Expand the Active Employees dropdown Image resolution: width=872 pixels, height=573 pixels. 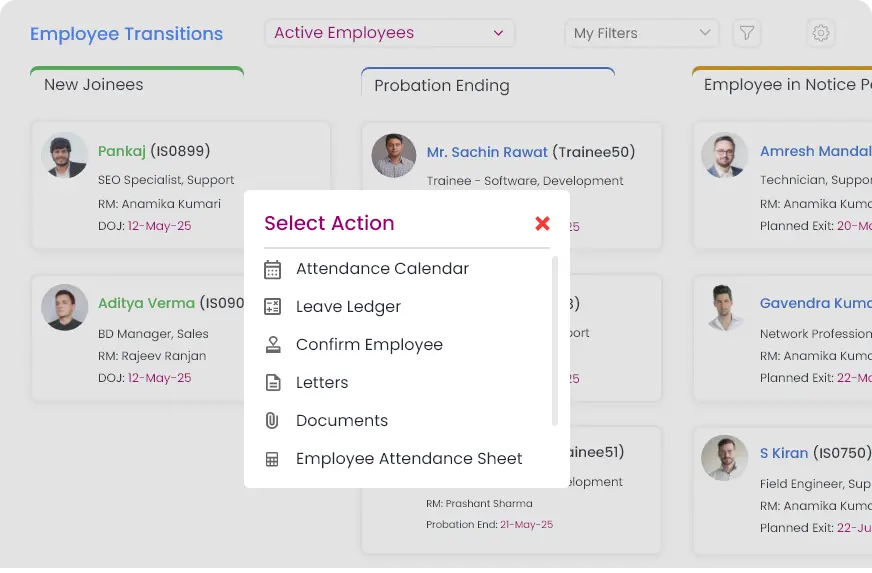(x=389, y=33)
